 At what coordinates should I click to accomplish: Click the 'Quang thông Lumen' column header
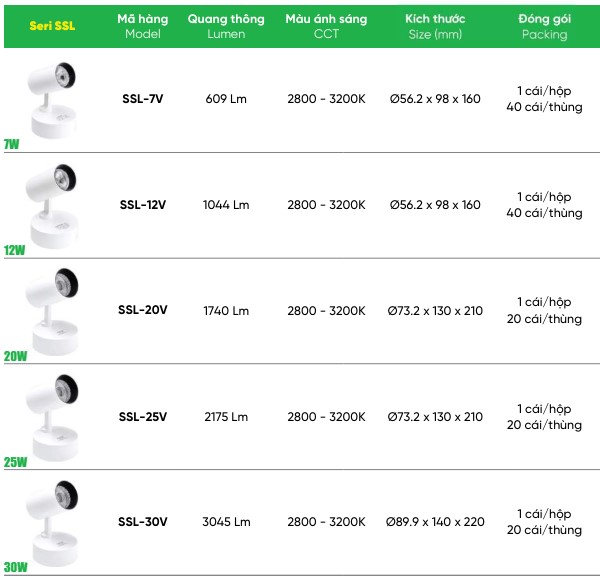(x=226, y=26)
